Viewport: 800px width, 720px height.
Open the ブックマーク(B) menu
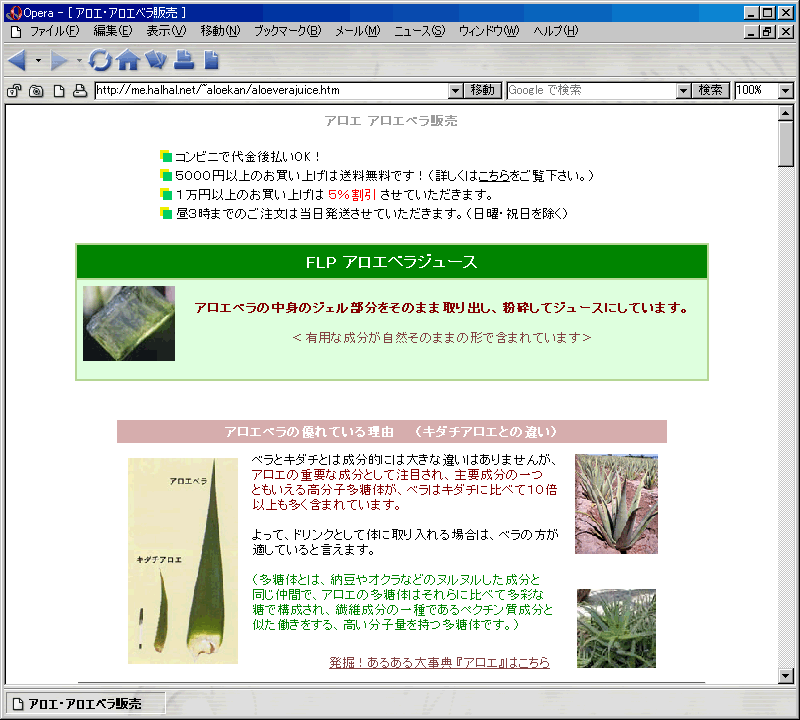(x=288, y=31)
